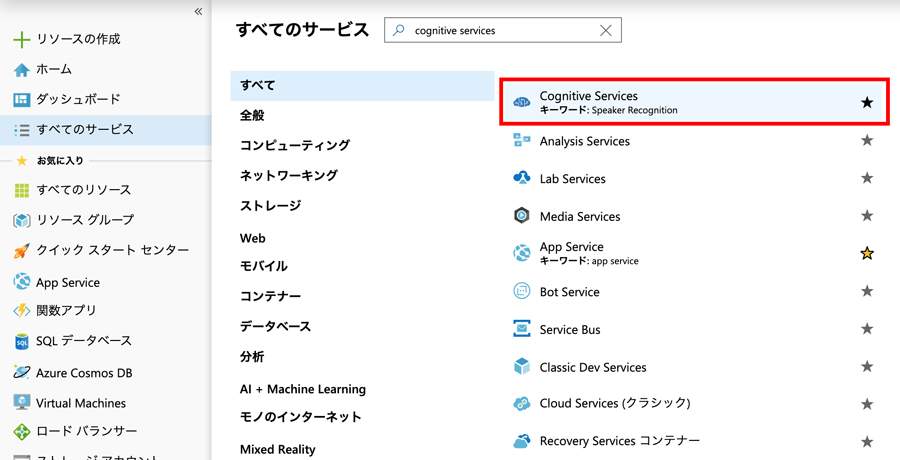The image size is (900, 460).
Task: Toggle favorite star for Media Services
Action: point(867,215)
